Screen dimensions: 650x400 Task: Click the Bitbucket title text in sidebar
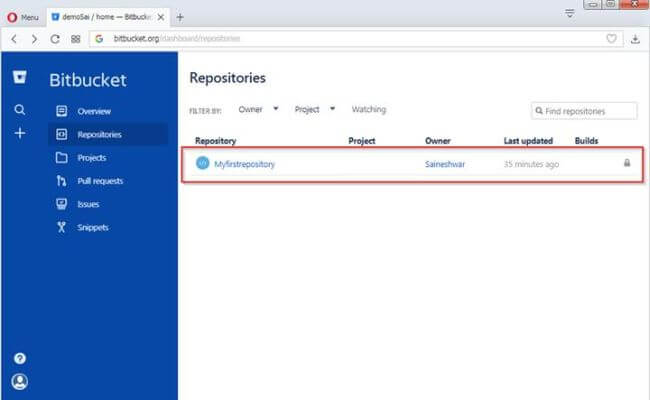(x=88, y=80)
